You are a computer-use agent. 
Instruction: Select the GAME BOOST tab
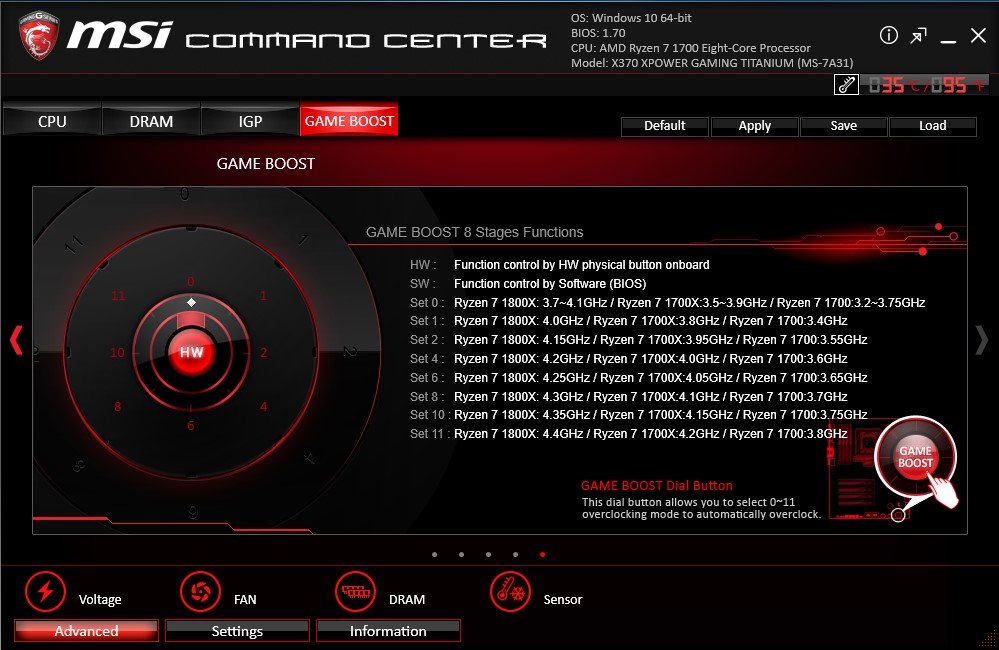tap(349, 120)
